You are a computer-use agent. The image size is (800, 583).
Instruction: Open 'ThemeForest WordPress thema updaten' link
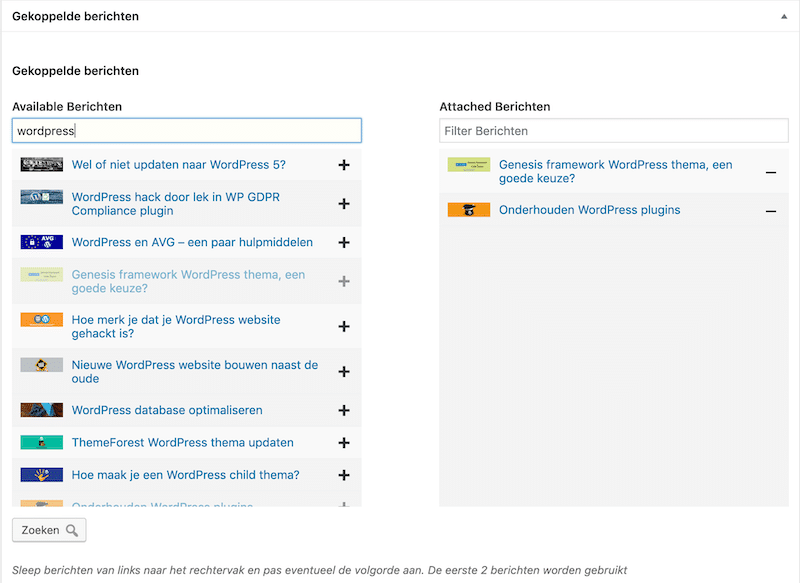[x=183, y=443]
